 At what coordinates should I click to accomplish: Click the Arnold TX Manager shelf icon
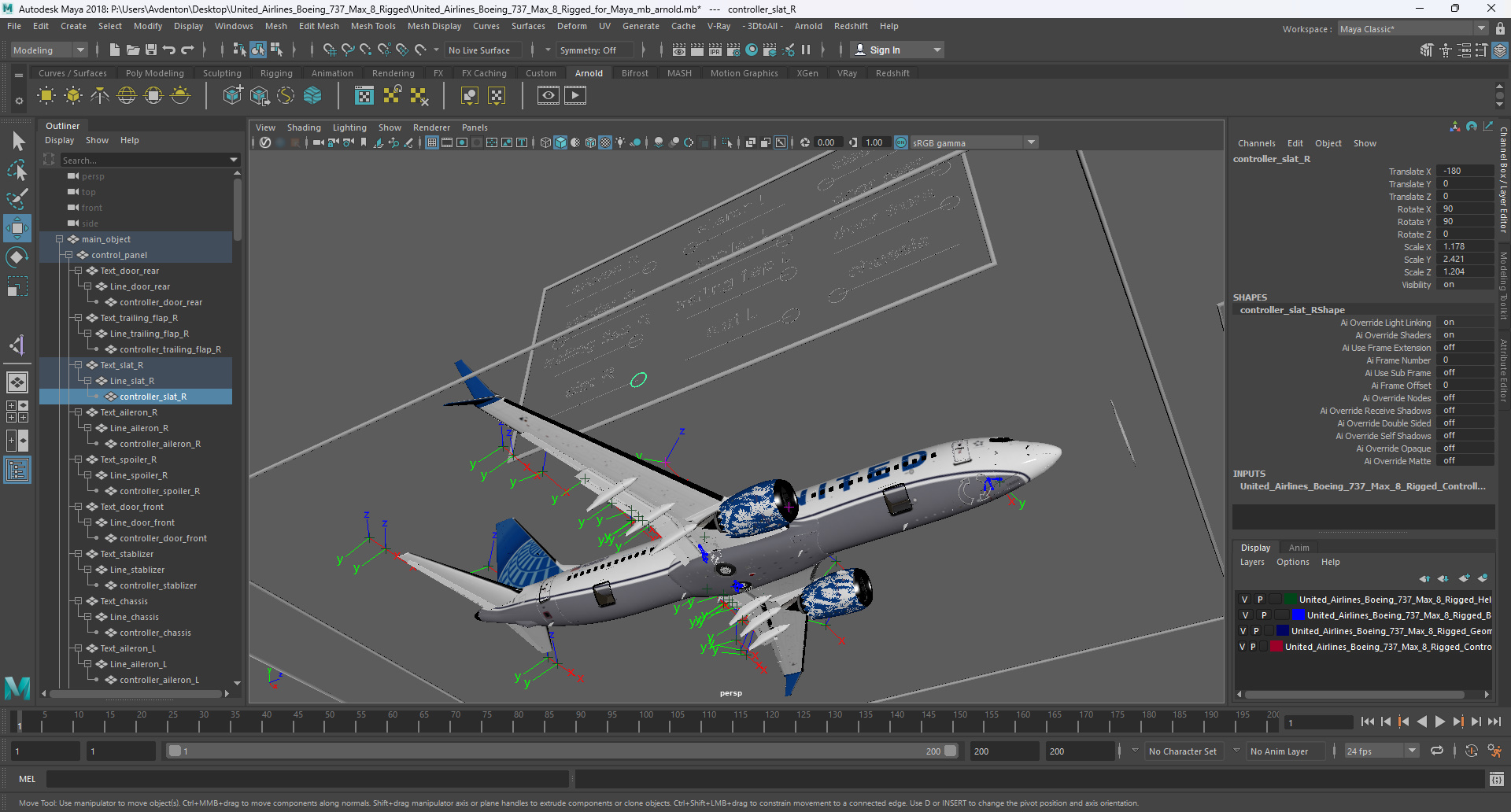coord(364,96)
